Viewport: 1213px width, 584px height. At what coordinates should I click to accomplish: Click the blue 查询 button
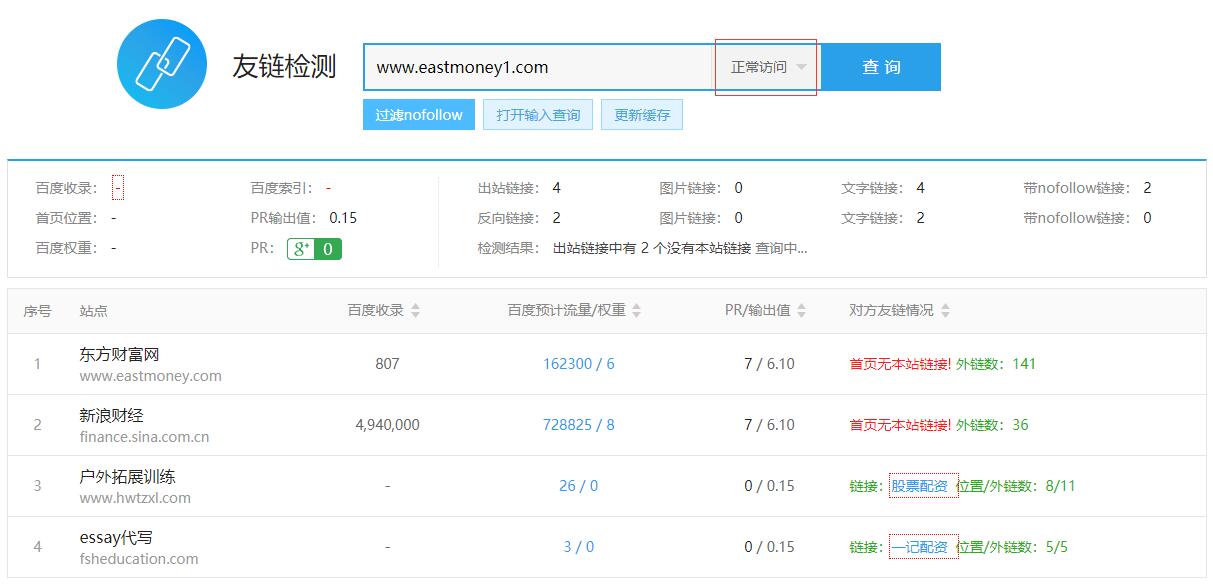882,66
